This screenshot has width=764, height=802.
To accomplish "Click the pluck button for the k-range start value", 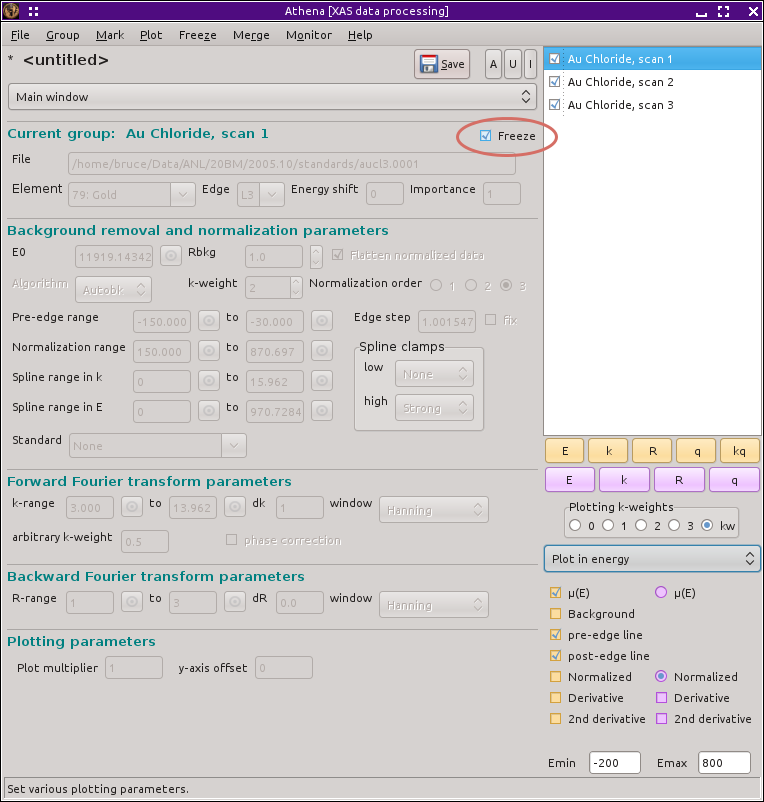I will pyautogui.click(x=132, y=507).
